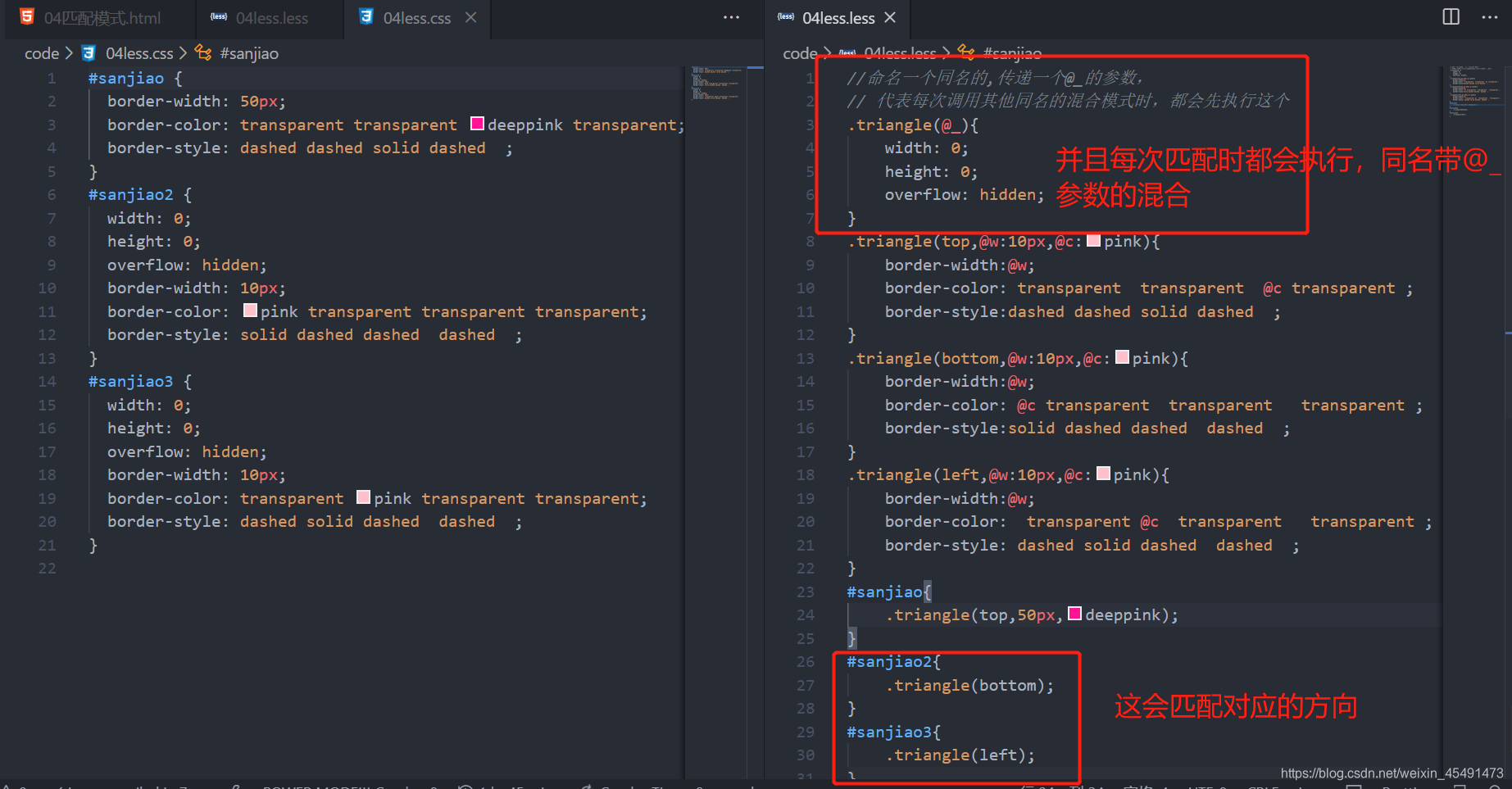This screenshot has height=789, width=1512.
Task: Open pink color swatch in CSS line 11
Action: point(251,311)
